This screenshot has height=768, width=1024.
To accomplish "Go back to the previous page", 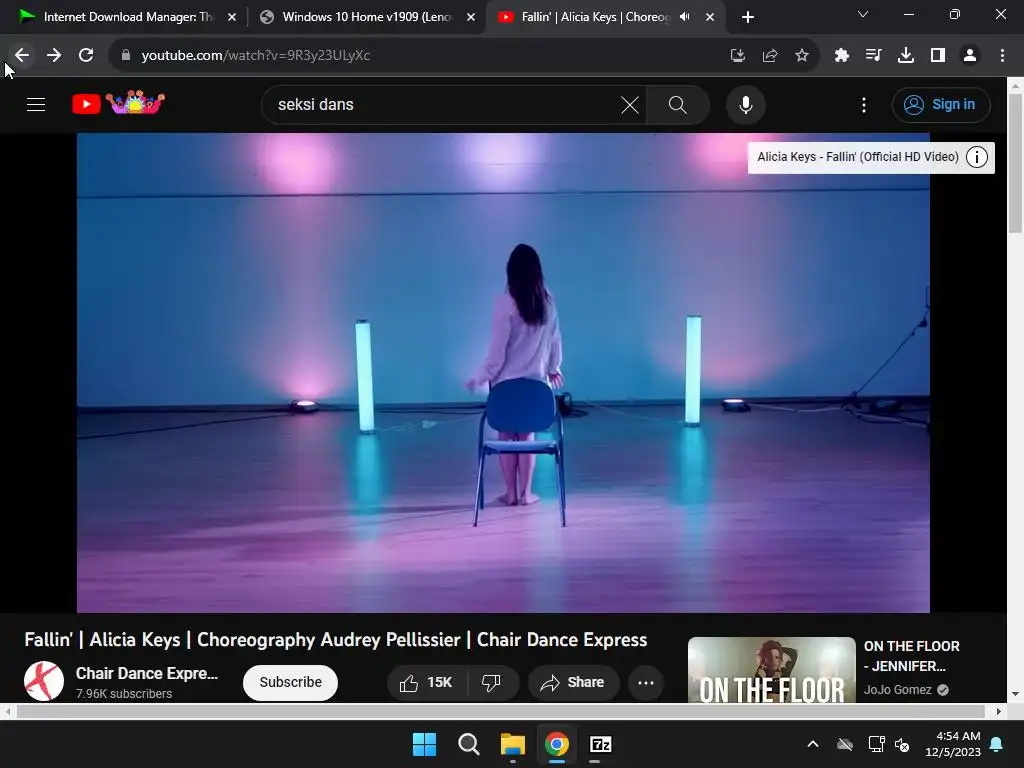I will 22,56.
